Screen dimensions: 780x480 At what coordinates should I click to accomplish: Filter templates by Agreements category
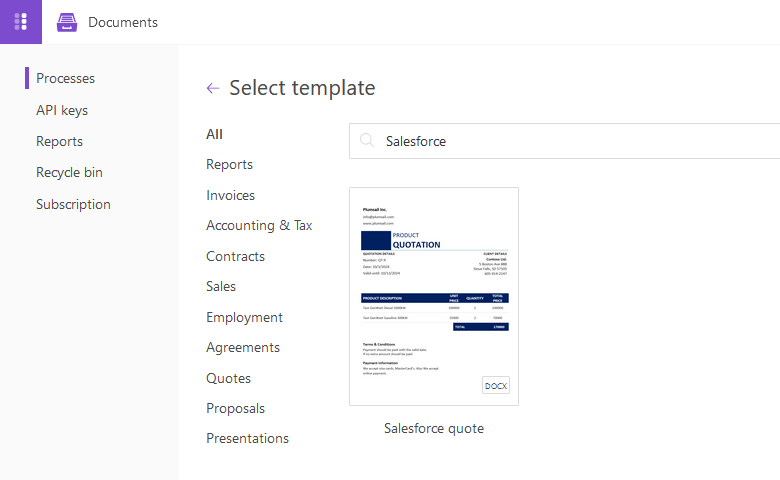(x=243, y=348)
